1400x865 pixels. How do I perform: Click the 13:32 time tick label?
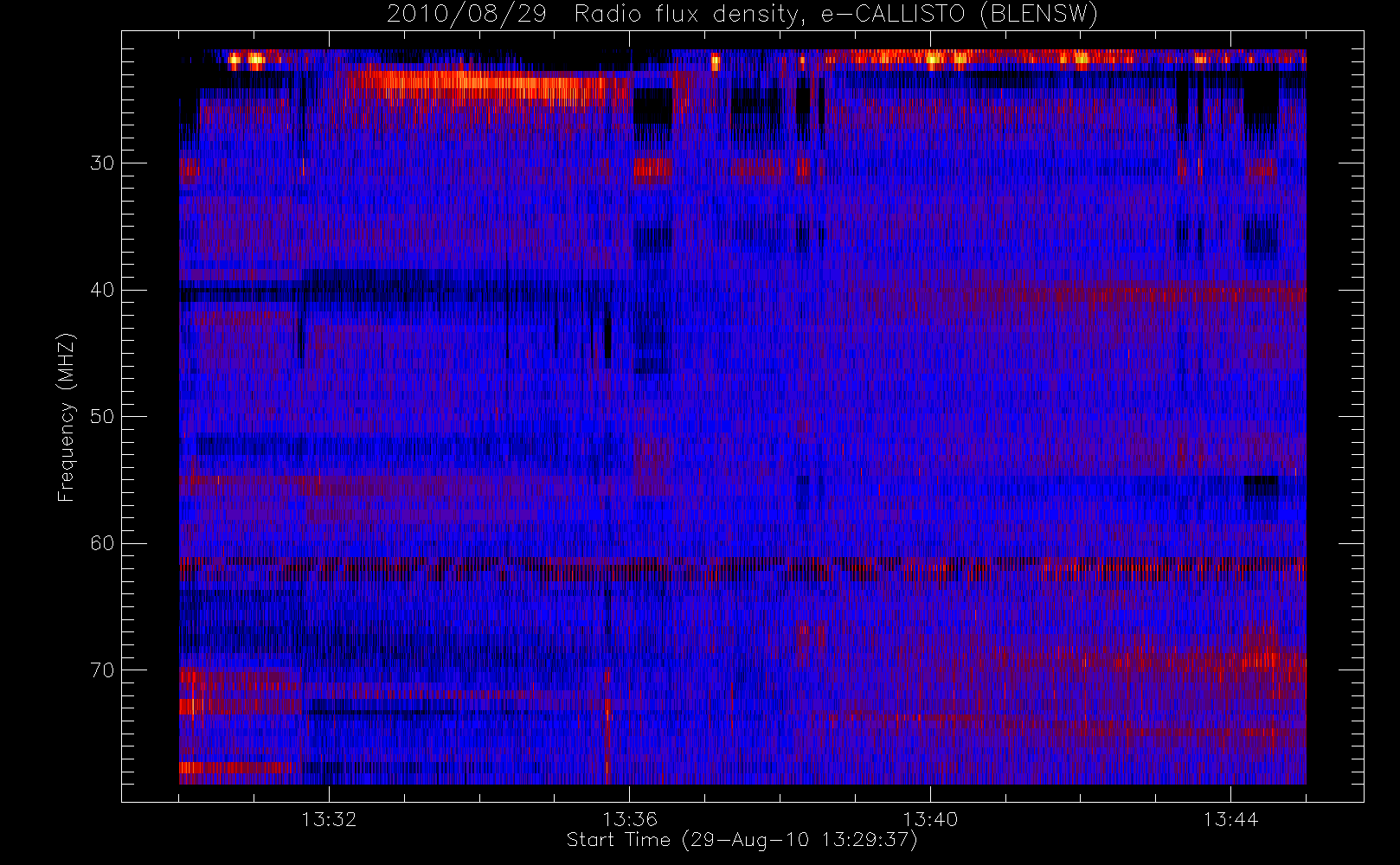(329, 818)
